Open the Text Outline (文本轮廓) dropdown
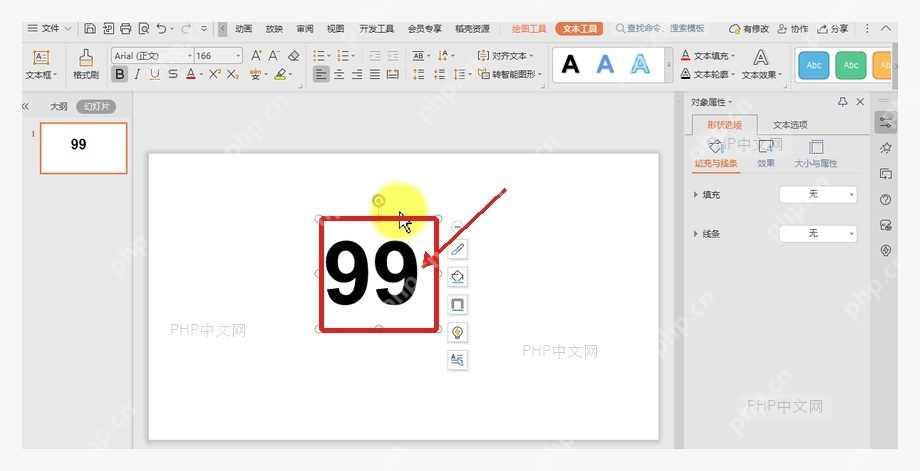 (708, 74)
